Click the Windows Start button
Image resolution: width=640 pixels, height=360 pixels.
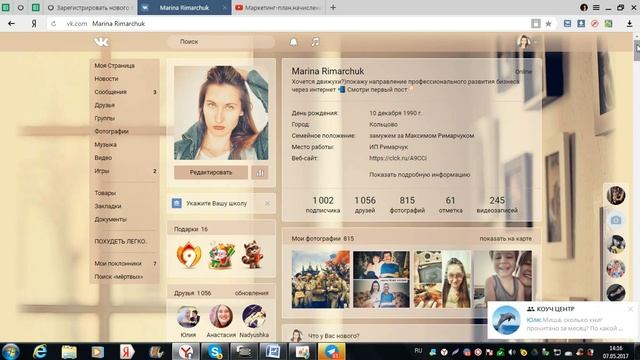pyautogui.click(x=11, y=351)
